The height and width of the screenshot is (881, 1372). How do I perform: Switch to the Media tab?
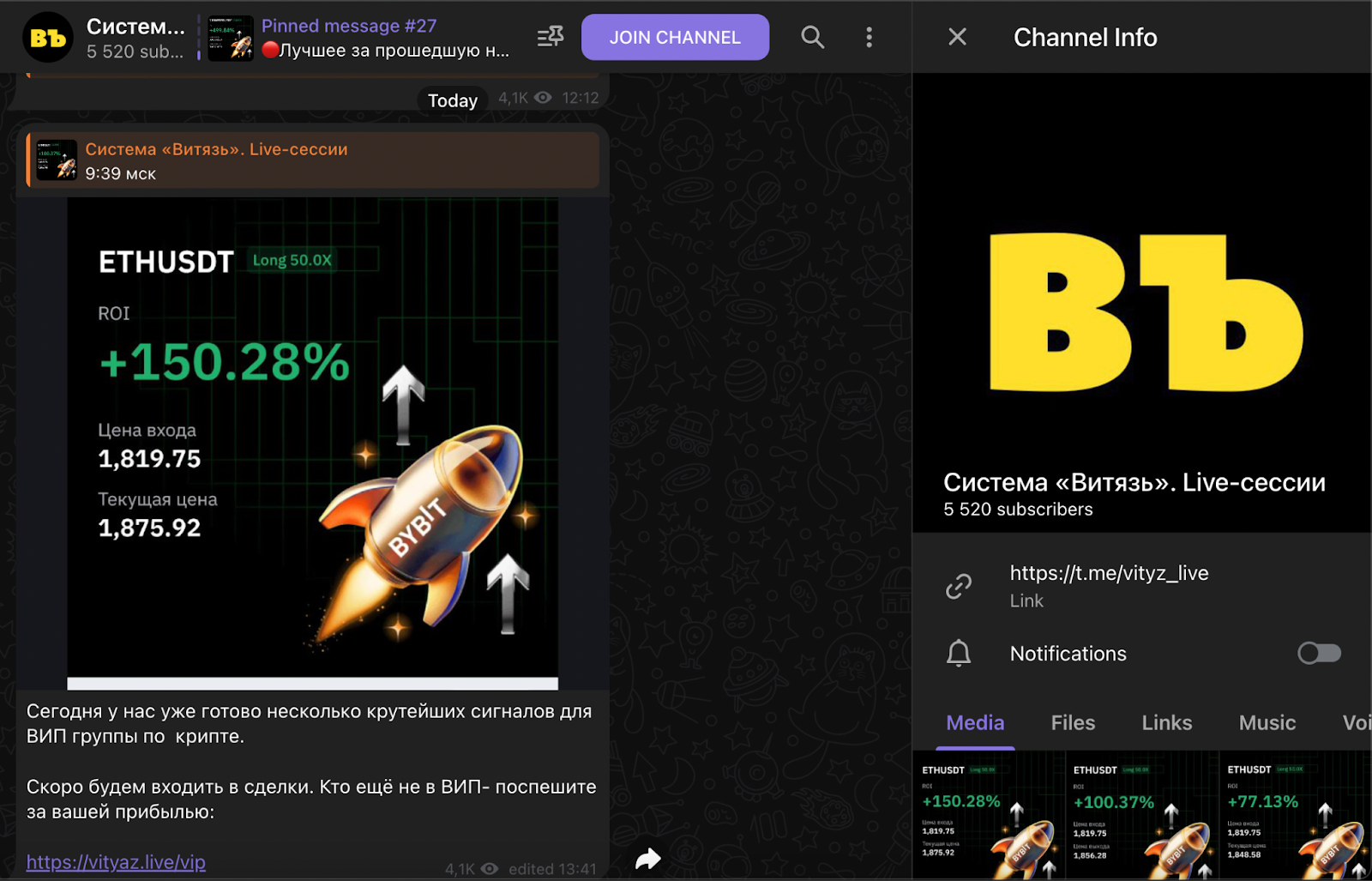975,723
